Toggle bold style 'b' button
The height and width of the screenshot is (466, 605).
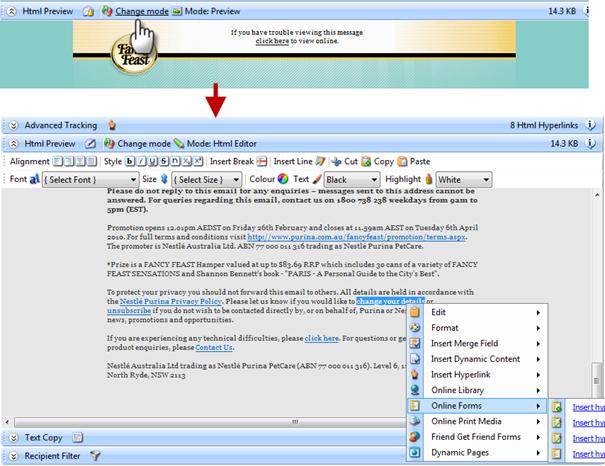coord(130,161)
